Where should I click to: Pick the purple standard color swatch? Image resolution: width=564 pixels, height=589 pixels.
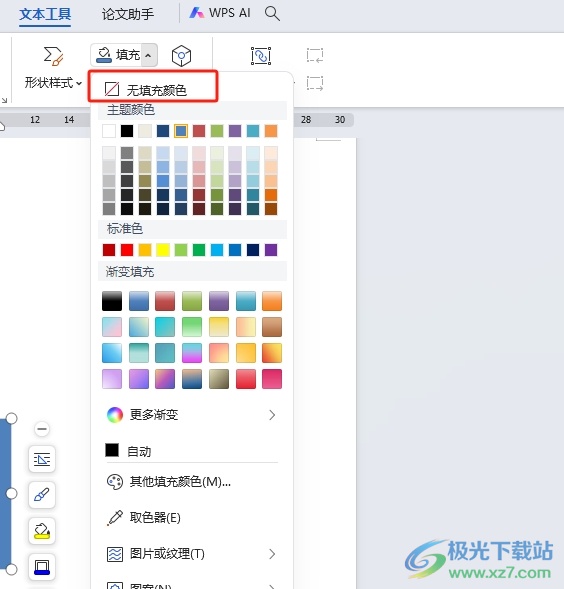271,250
